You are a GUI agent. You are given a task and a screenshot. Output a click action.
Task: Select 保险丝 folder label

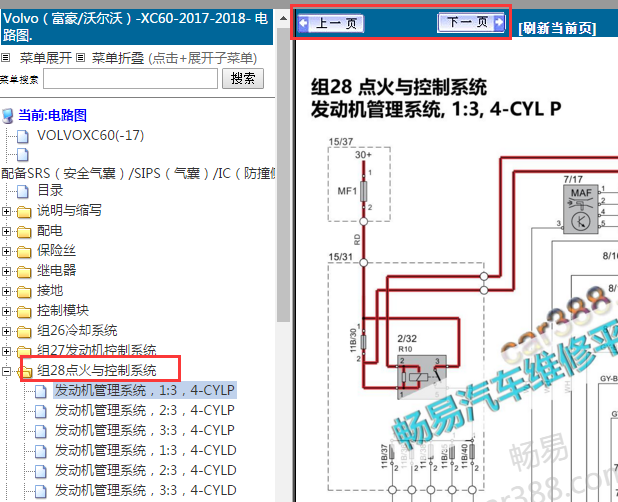click(56, 250)
